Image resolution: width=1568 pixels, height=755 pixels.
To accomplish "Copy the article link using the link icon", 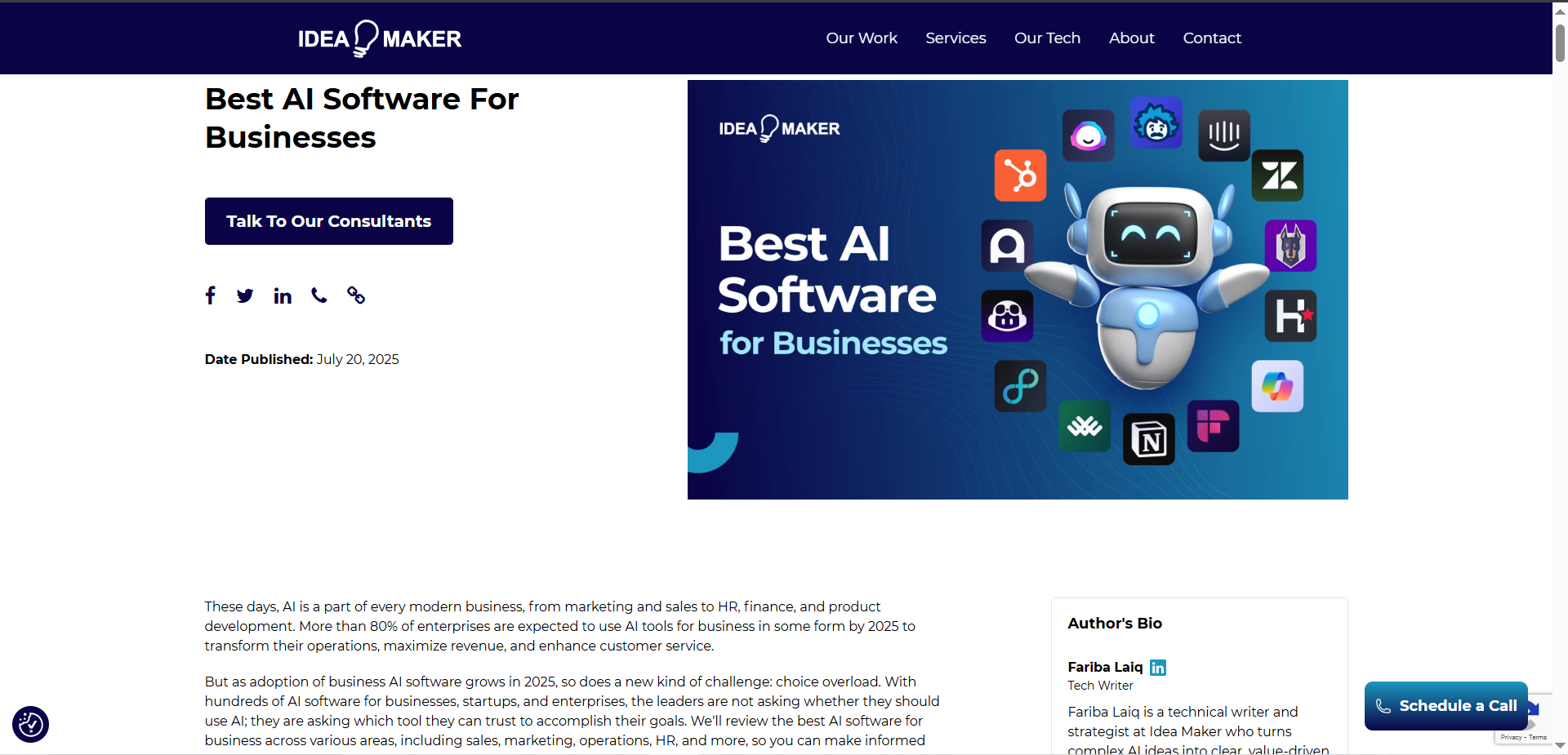I will (355, 295).
